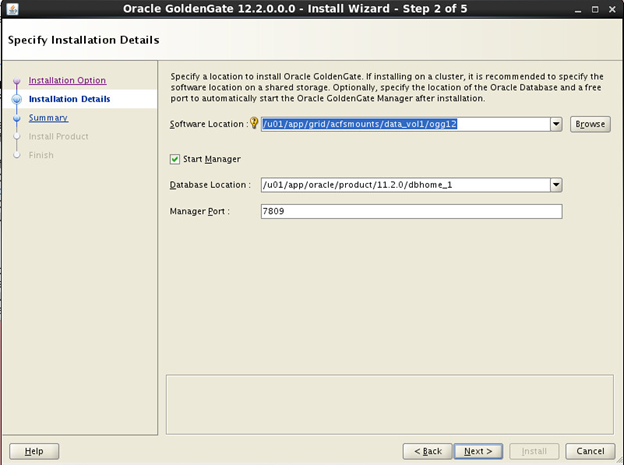This screenshot has height=465, width=624.
Task: Click the 'Manager Port :' label
Action: pos(199,211)
